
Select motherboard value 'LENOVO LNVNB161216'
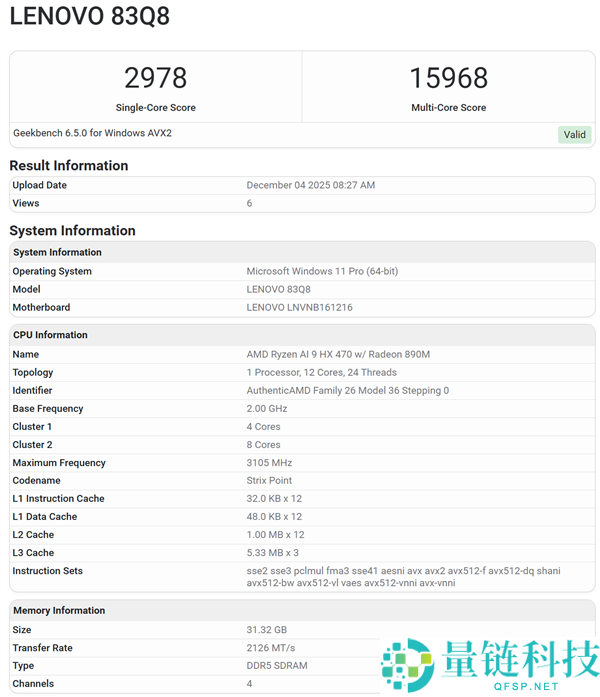click(300, 307)
